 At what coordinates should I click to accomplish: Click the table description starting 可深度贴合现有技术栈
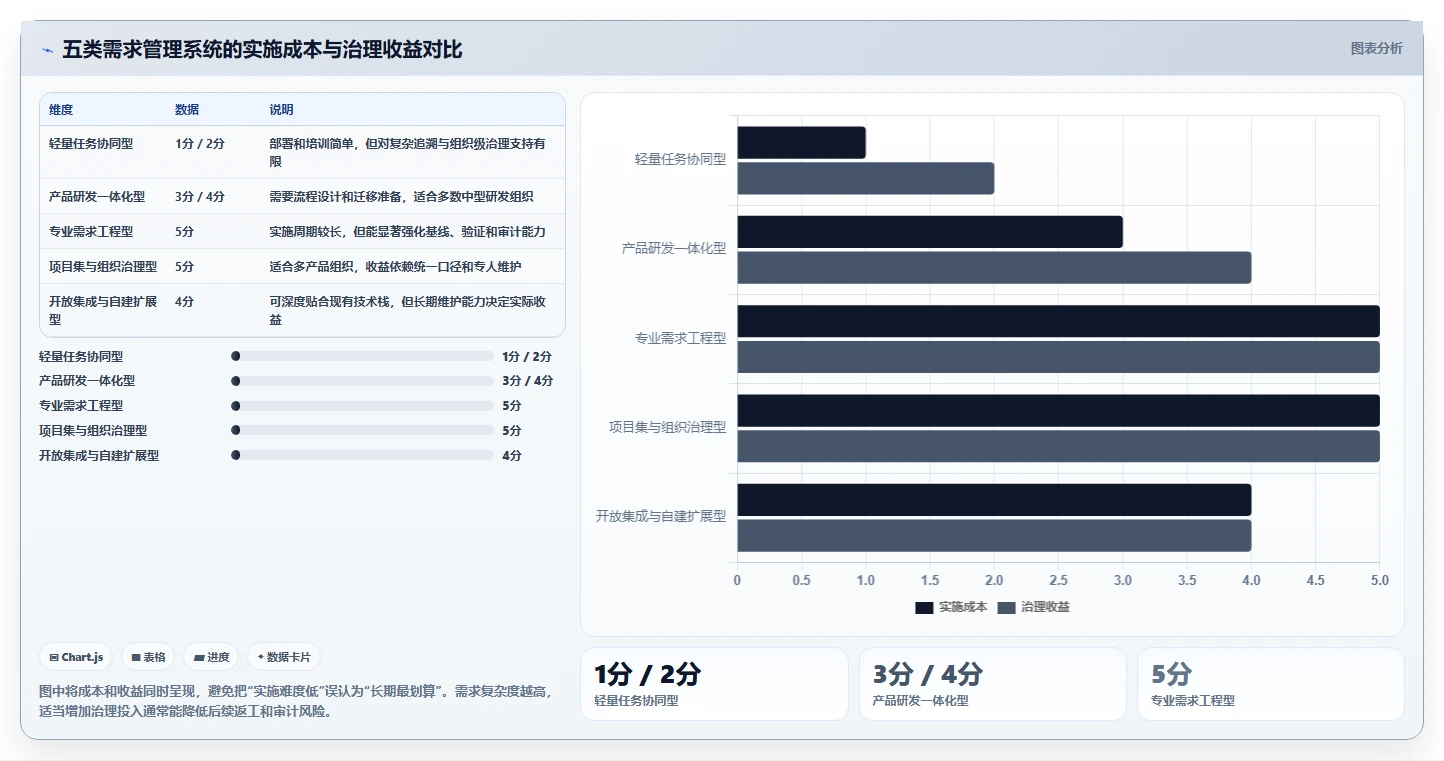(408, 310)
